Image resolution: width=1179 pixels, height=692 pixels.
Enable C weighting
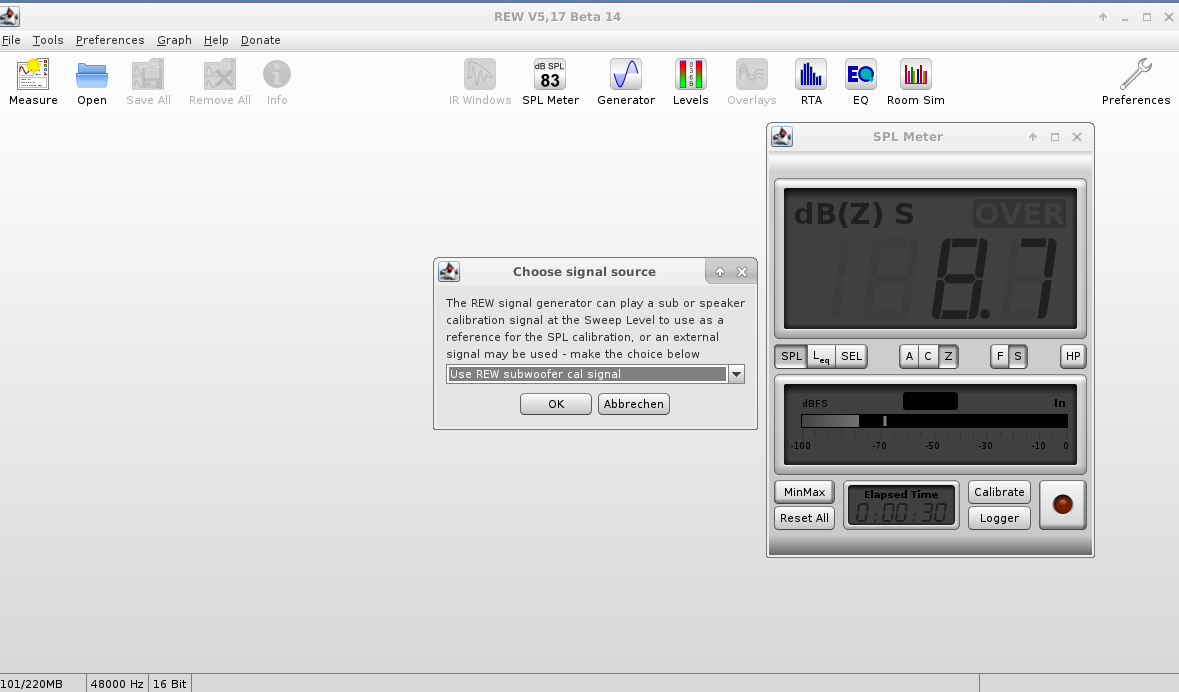pyautogui.click(x=928, y=357)
